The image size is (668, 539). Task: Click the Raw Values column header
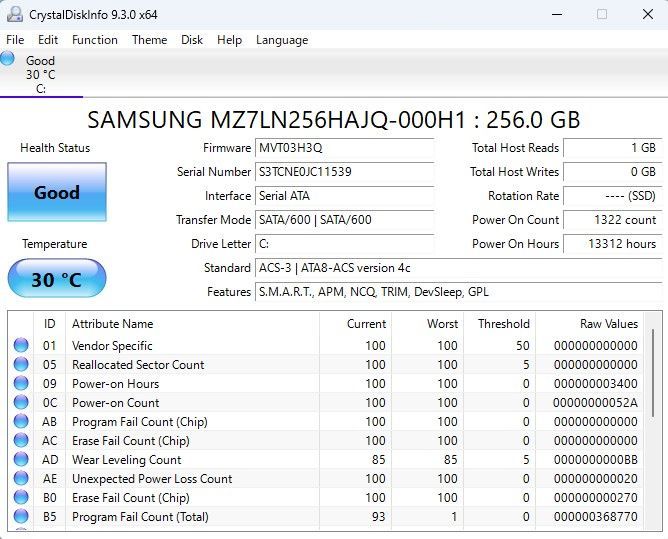coord(590,324)
